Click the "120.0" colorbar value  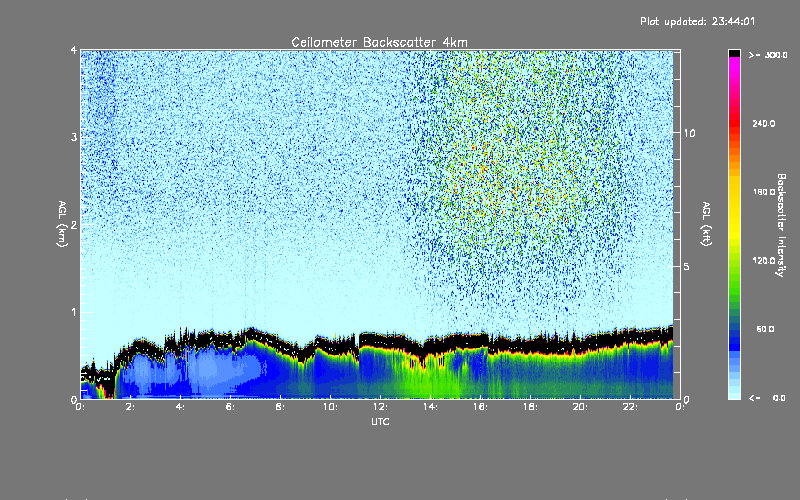[764, 261]
